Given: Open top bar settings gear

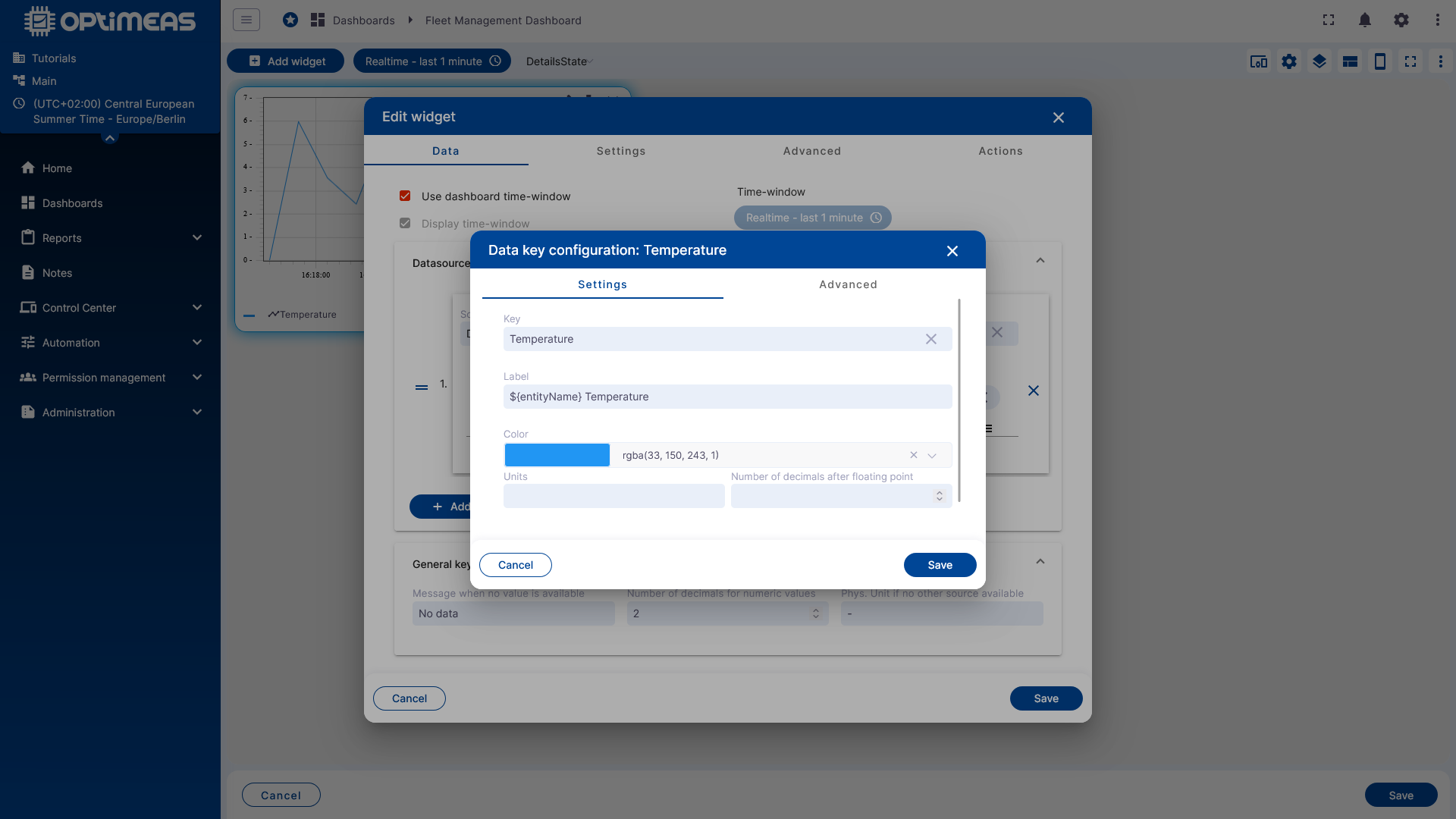Looking at the screenshot, I should 1401,20.
